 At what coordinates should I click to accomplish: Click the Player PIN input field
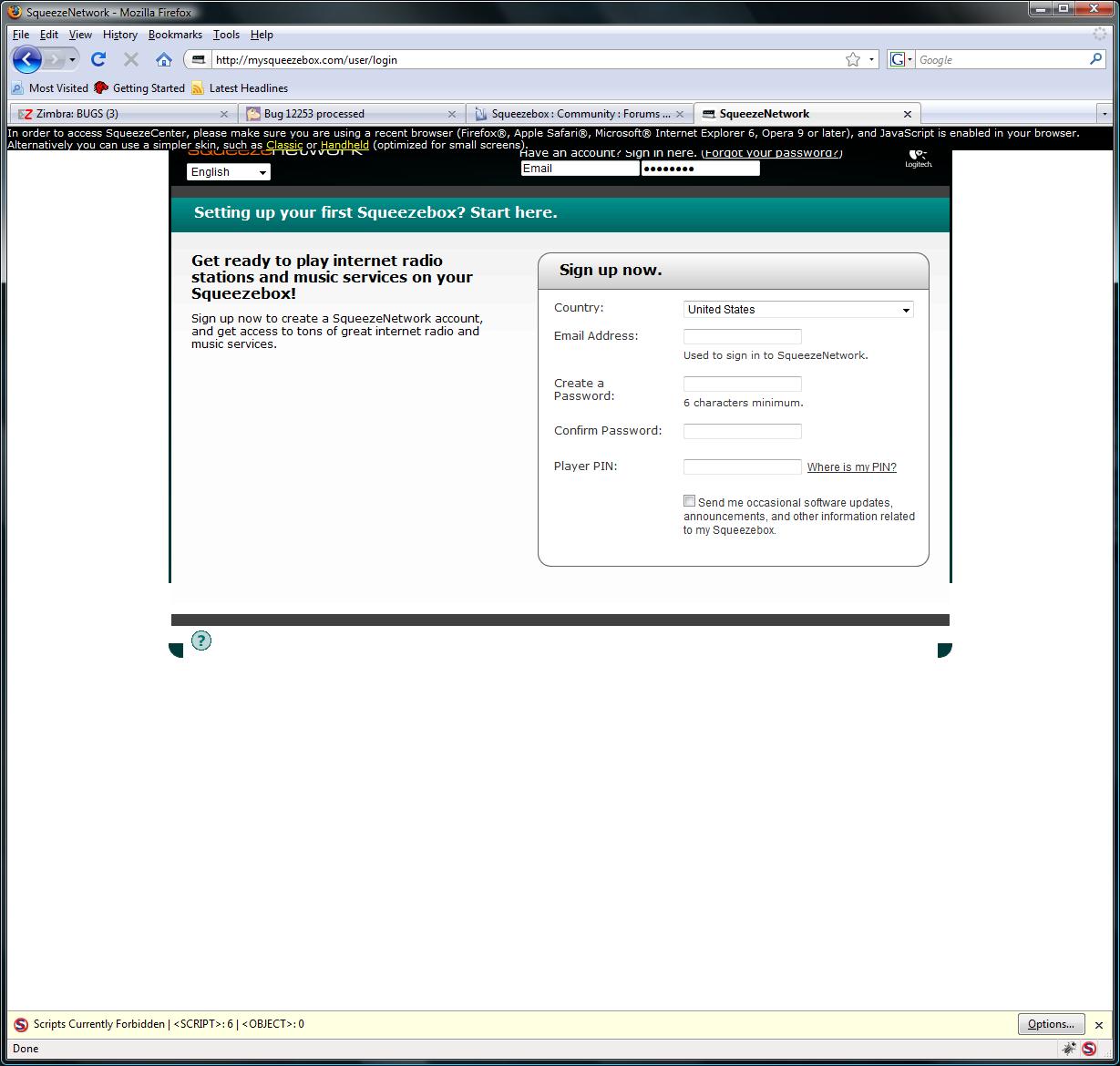(x=743, y=467)
